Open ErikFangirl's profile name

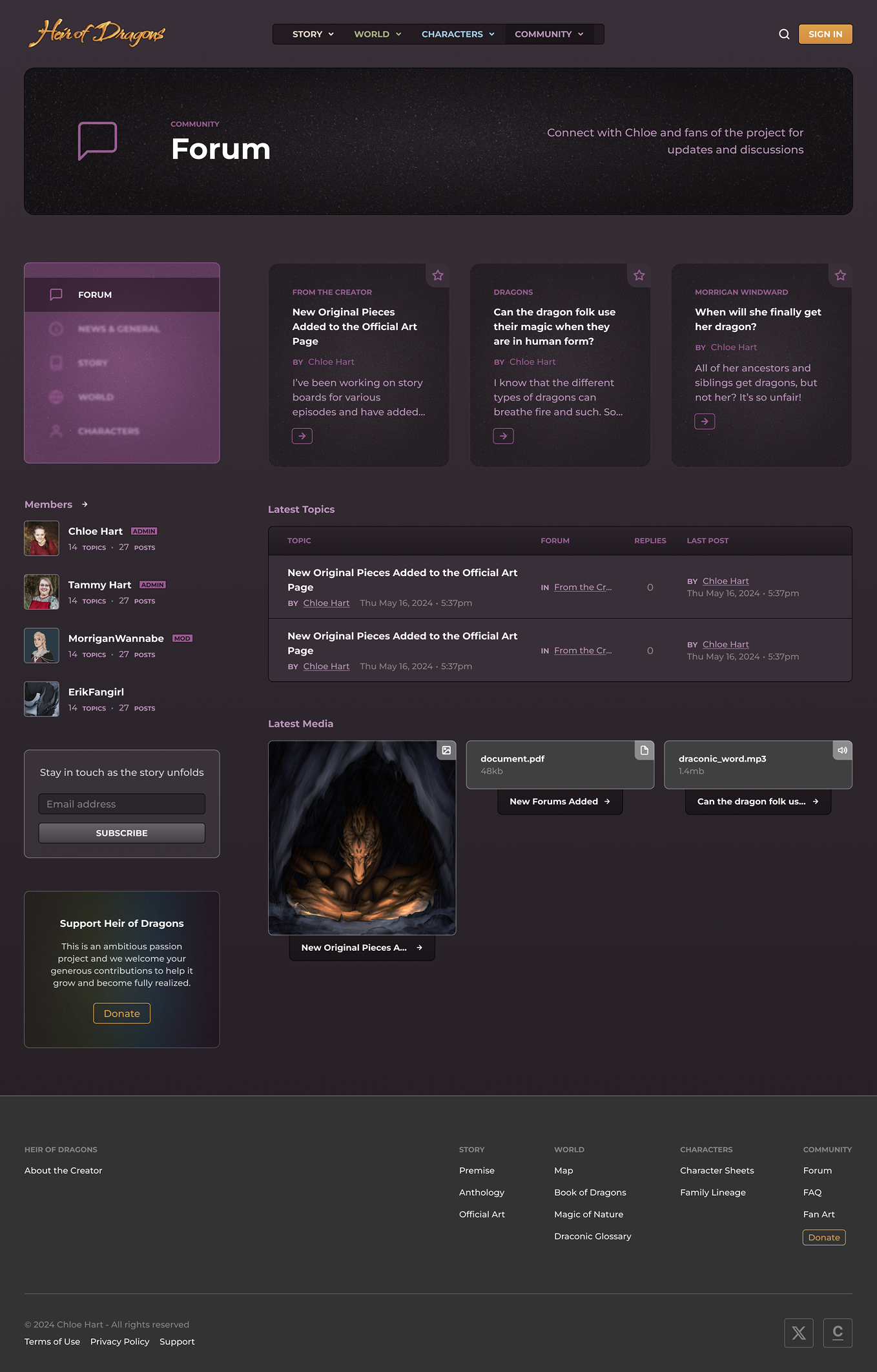coord(96,692)
